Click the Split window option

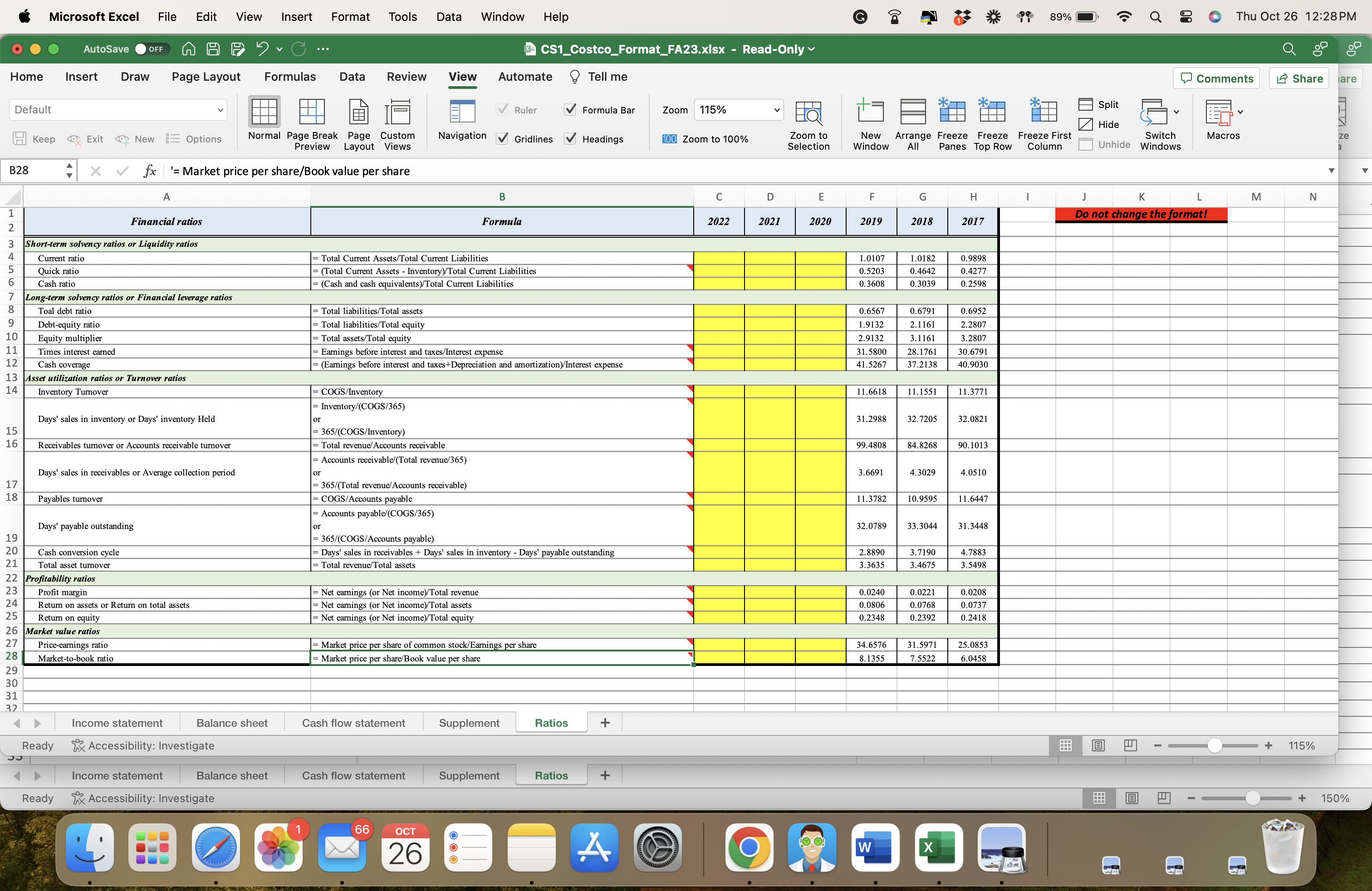pos(1099,104)
